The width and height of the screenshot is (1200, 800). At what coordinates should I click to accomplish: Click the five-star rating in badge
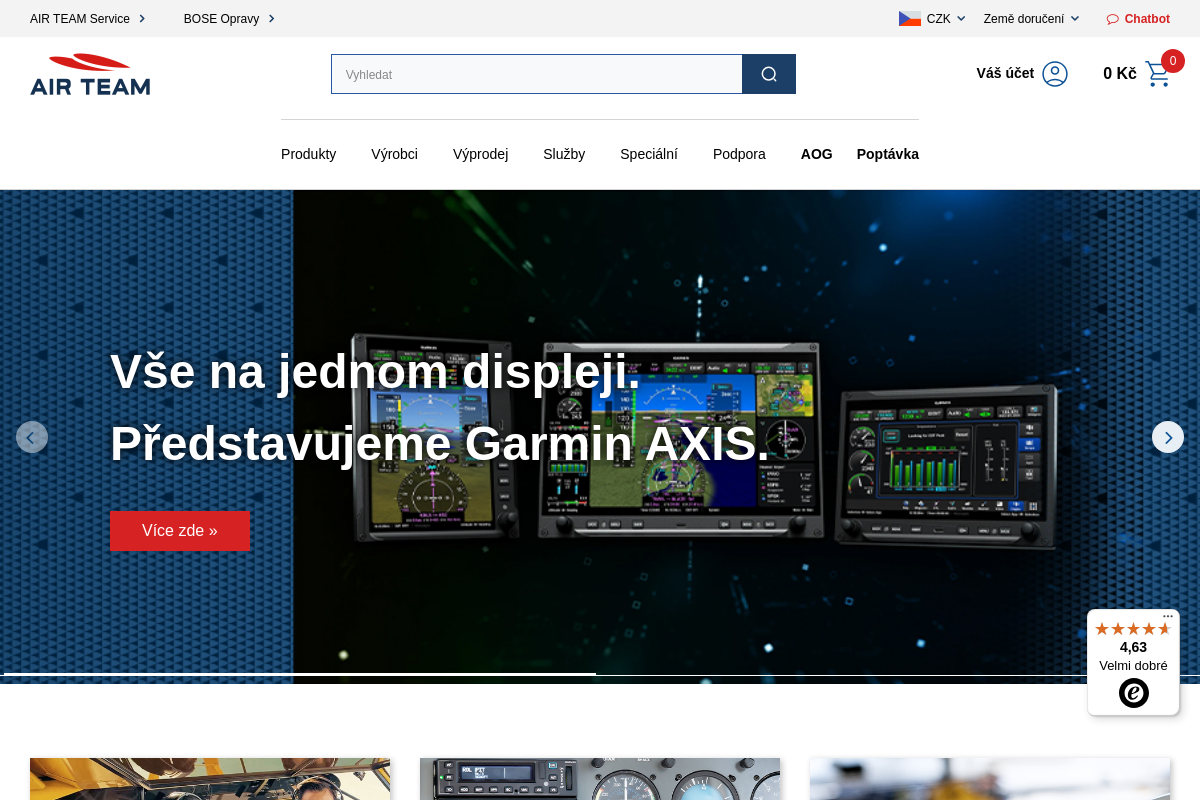(1133, 629)
